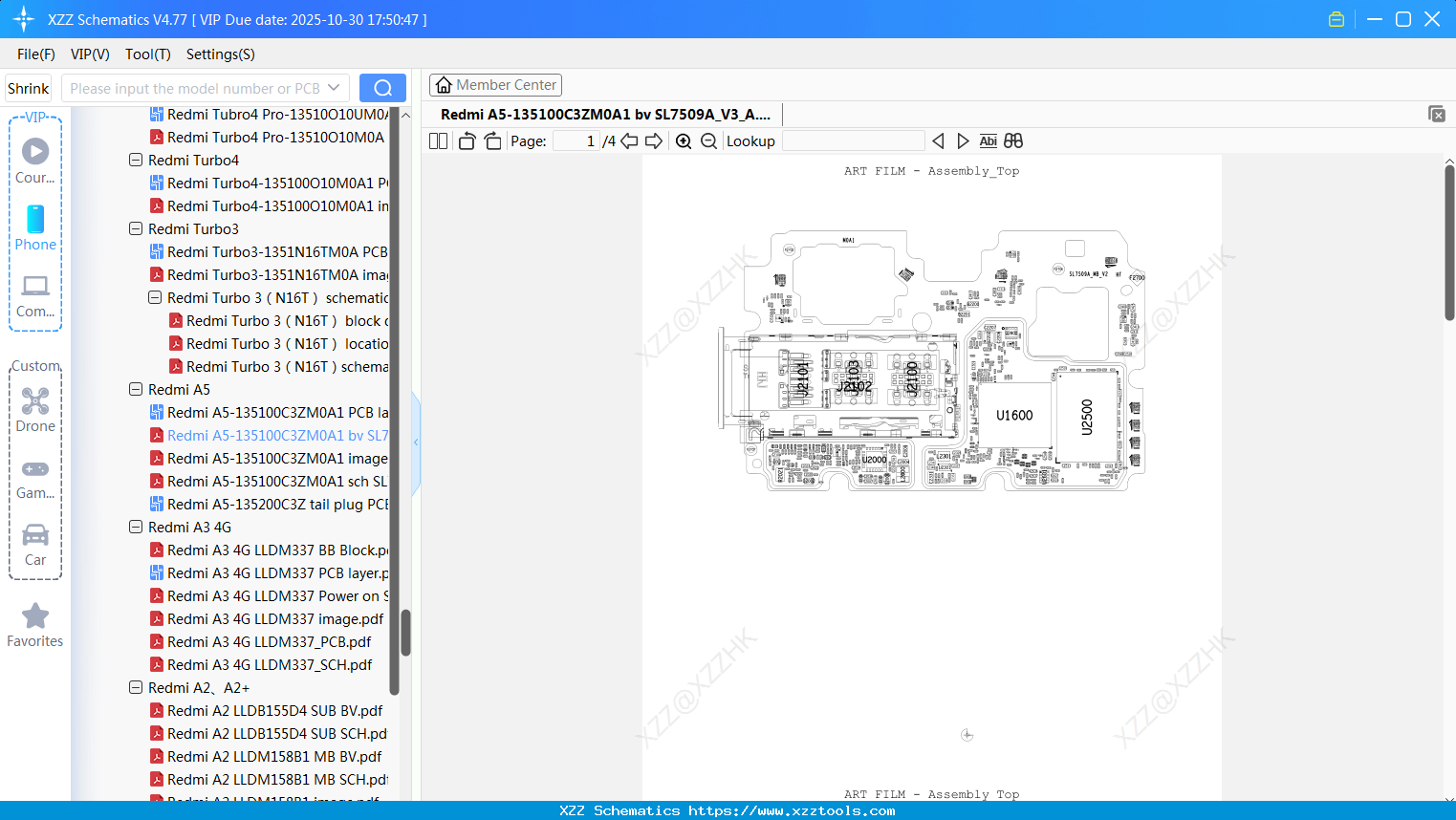Viewport: 1456px width, 820px height.
Task: Open Redmi A3 4G LLDM337 image.pdf
Action: [267, 619]
